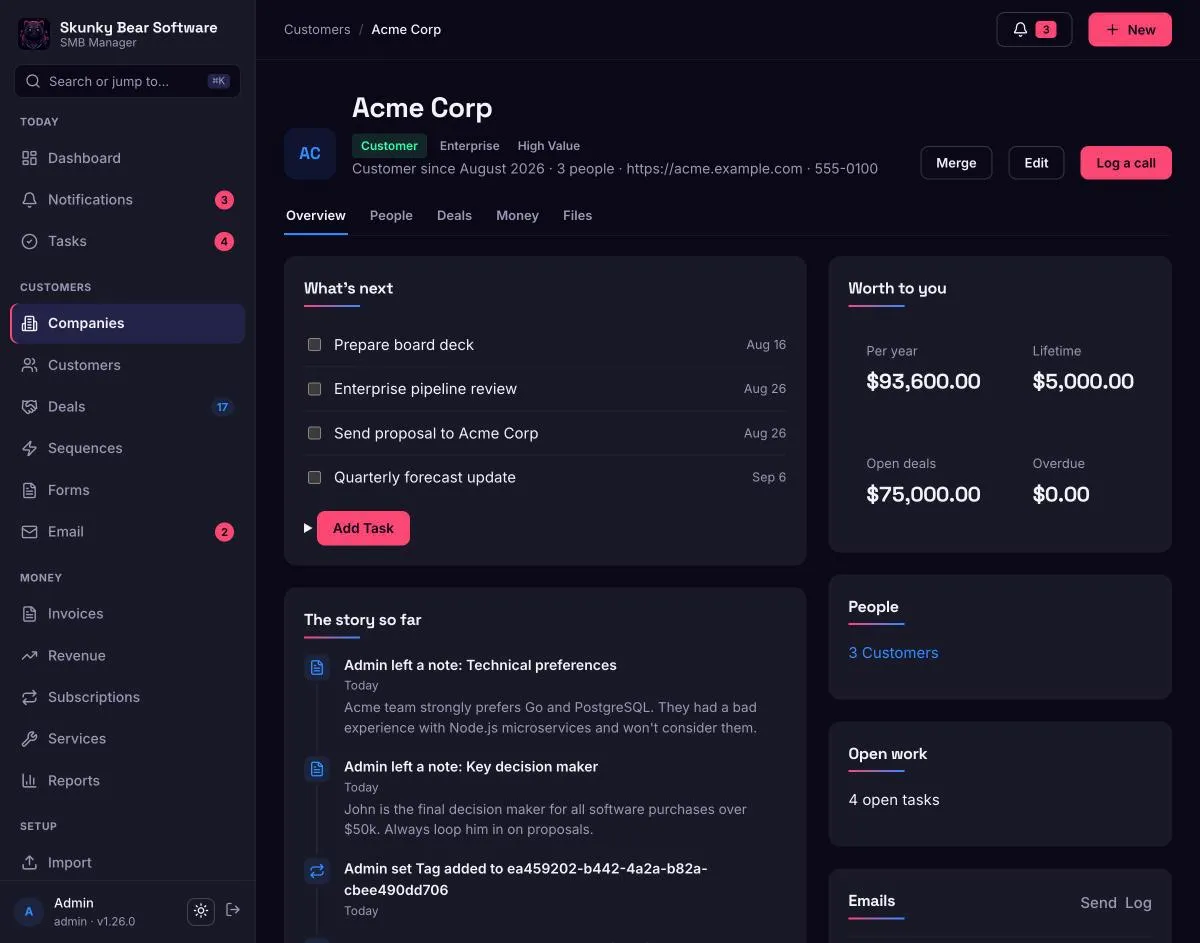Open Invoices in sidebar

tap(127, 614)
